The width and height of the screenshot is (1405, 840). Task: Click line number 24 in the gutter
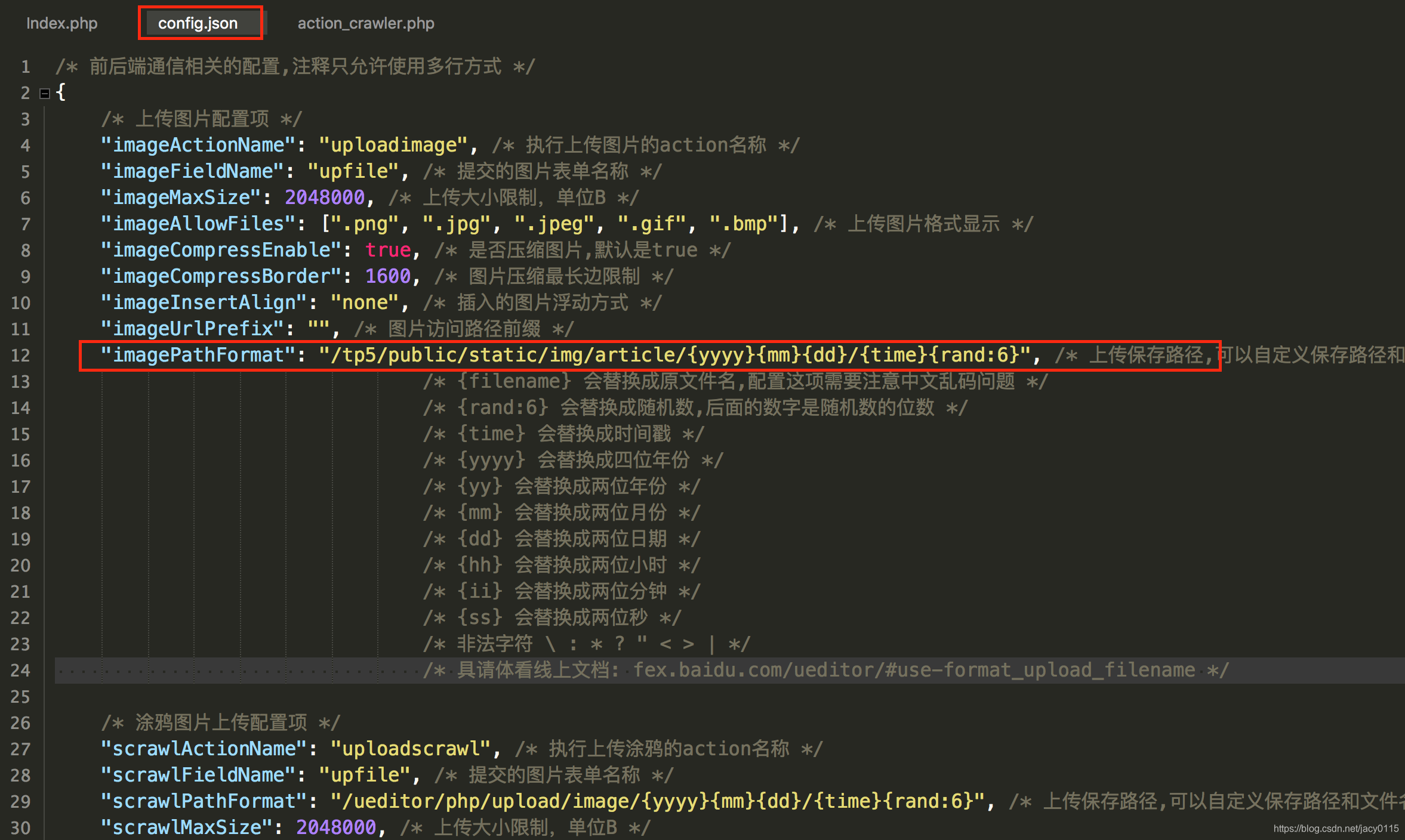click(x=20, y=670)
